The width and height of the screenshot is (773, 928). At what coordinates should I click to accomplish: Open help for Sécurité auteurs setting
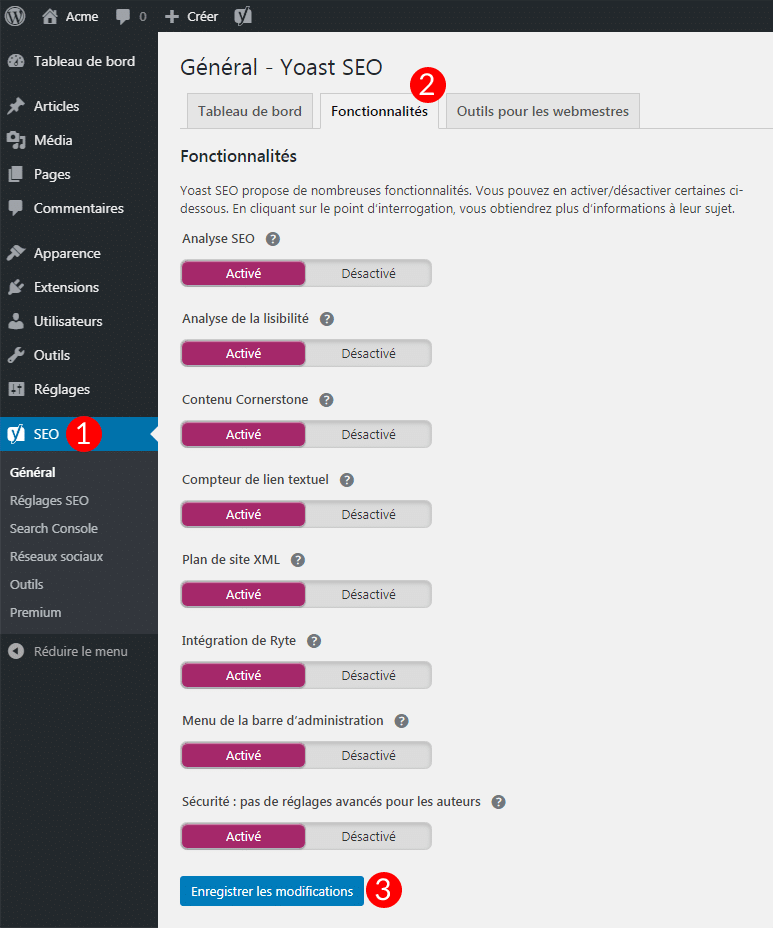(x=498, y=802)
